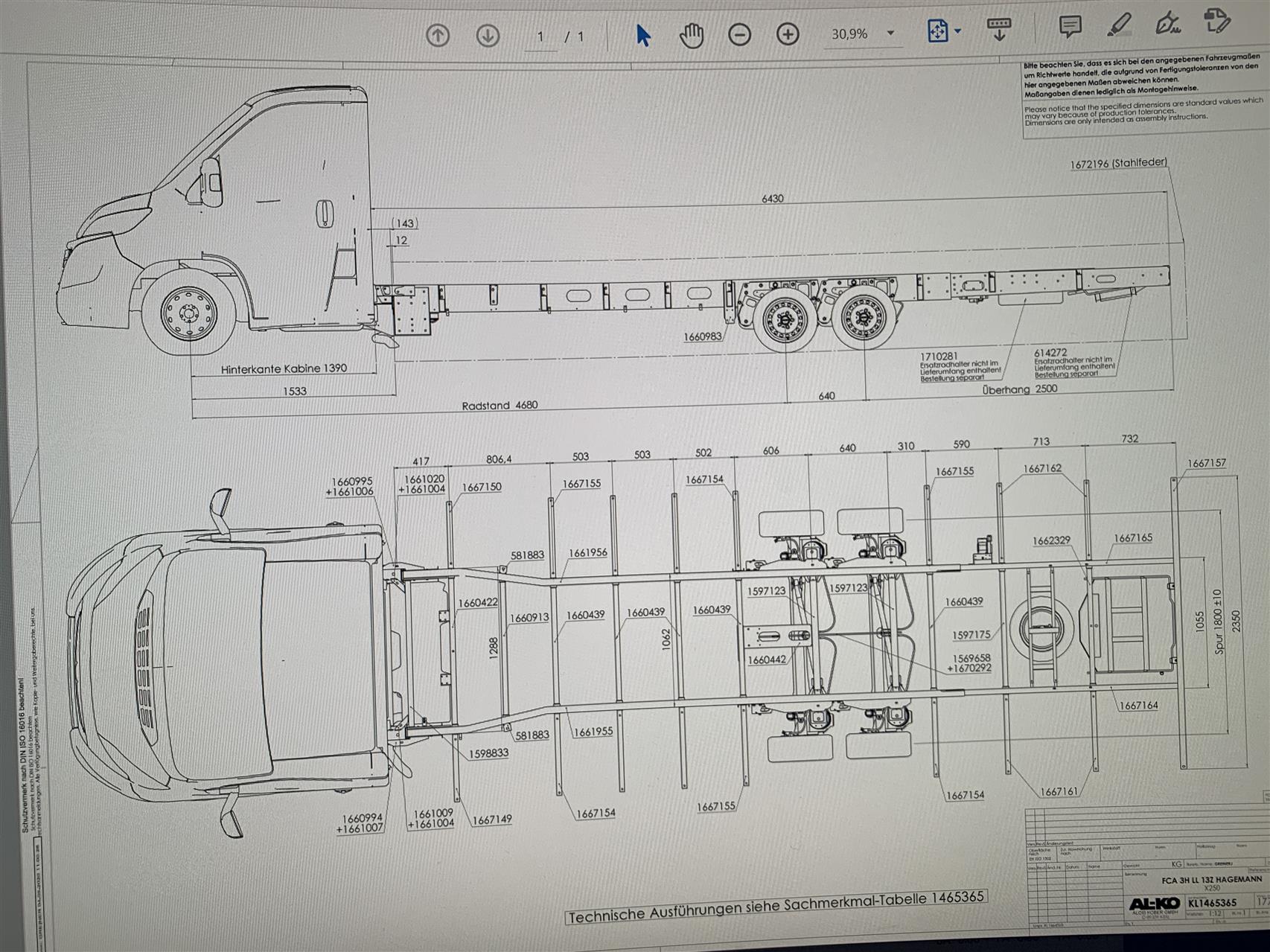The image size is (1270, 952).
Task: Zoom in with the plus button
Action: [788, 34]
